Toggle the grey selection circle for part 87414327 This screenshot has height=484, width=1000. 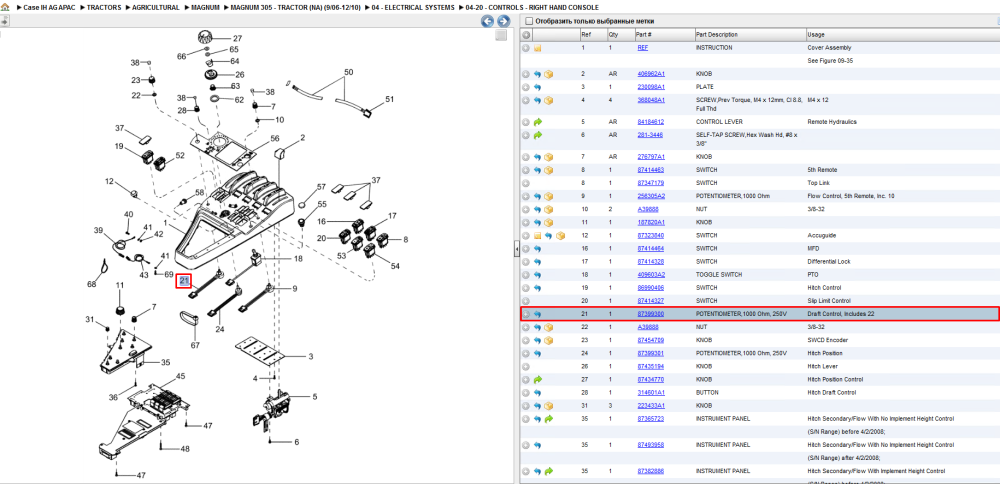[526, 300]
